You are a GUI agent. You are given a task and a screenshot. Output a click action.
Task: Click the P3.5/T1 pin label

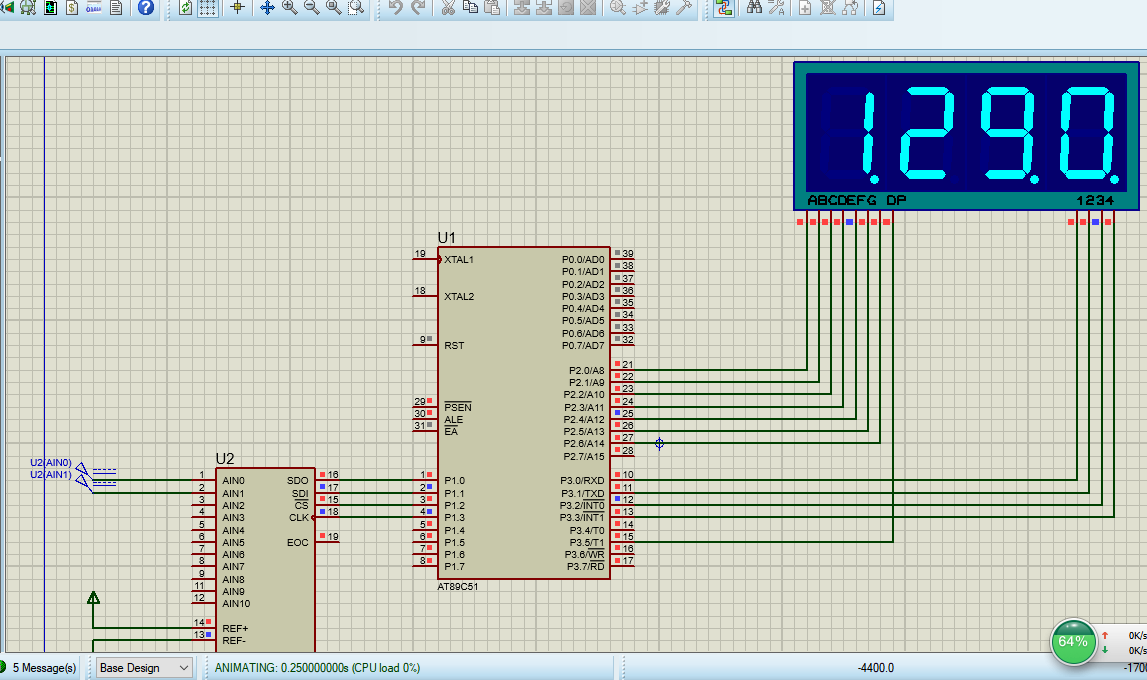point(587,543)
